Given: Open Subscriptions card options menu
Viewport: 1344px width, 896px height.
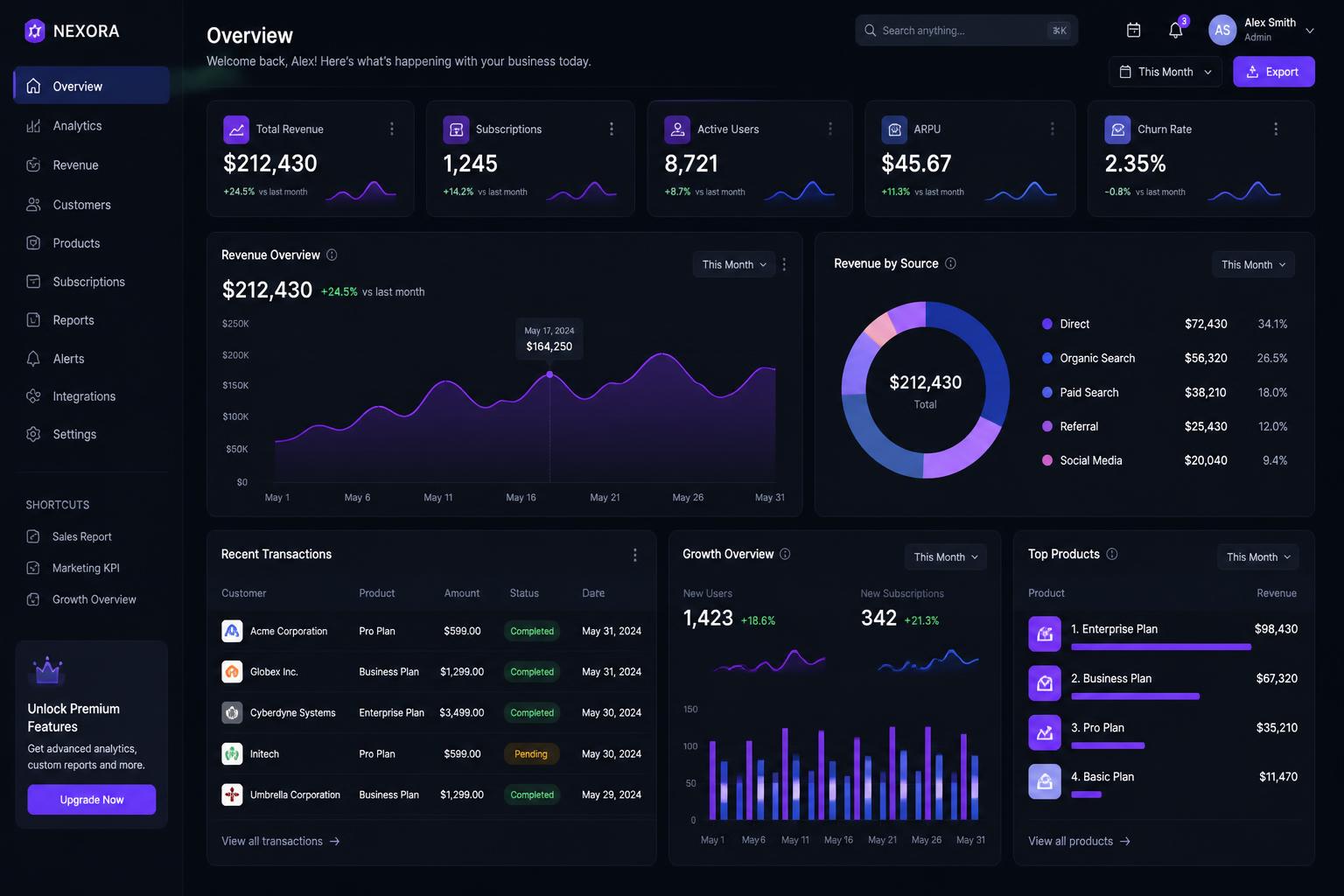Looking at the screenshot, I should click(611, 129).
